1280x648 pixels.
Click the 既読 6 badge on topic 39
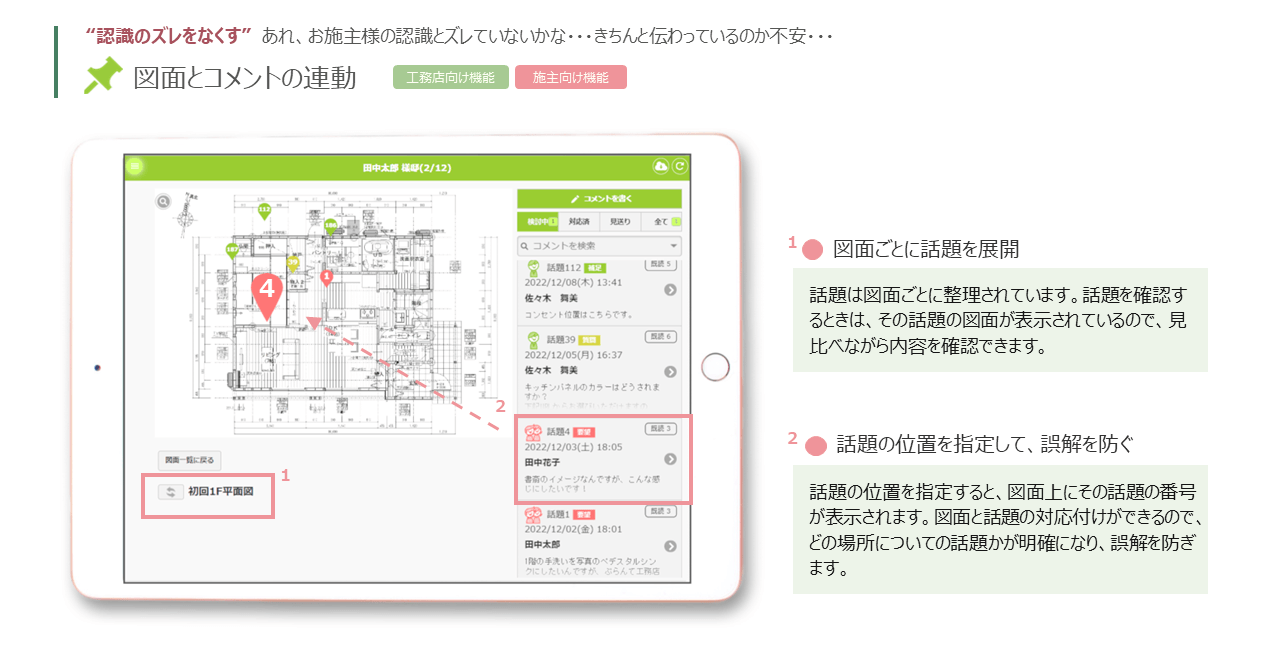[661, 337]
